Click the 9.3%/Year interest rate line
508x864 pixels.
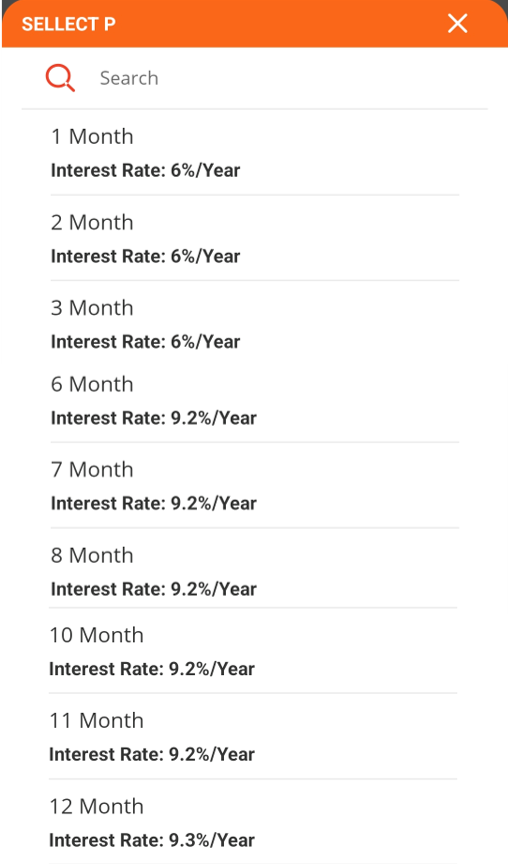(x=152, y=840)
